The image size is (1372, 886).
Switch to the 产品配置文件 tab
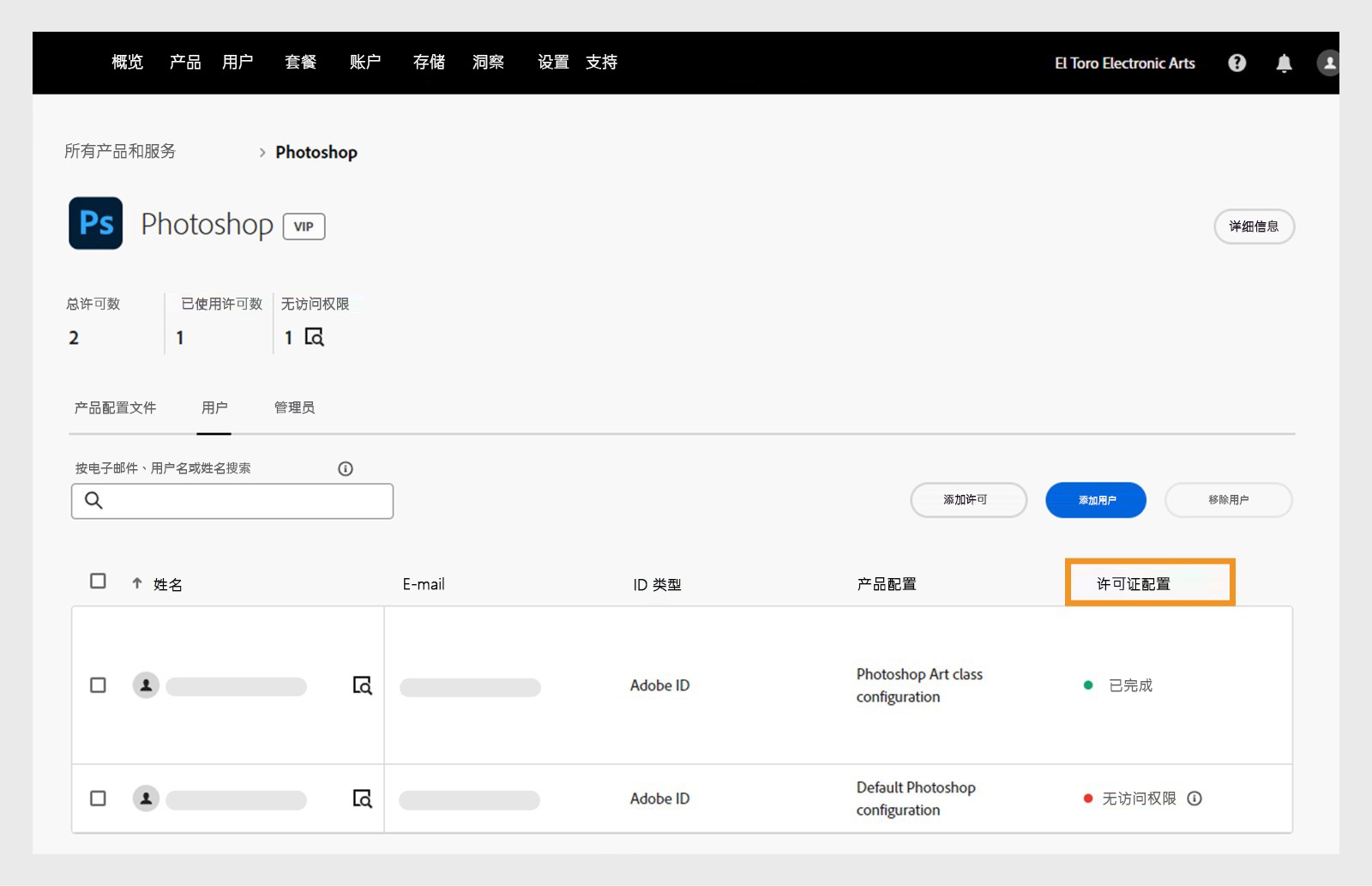114,407
